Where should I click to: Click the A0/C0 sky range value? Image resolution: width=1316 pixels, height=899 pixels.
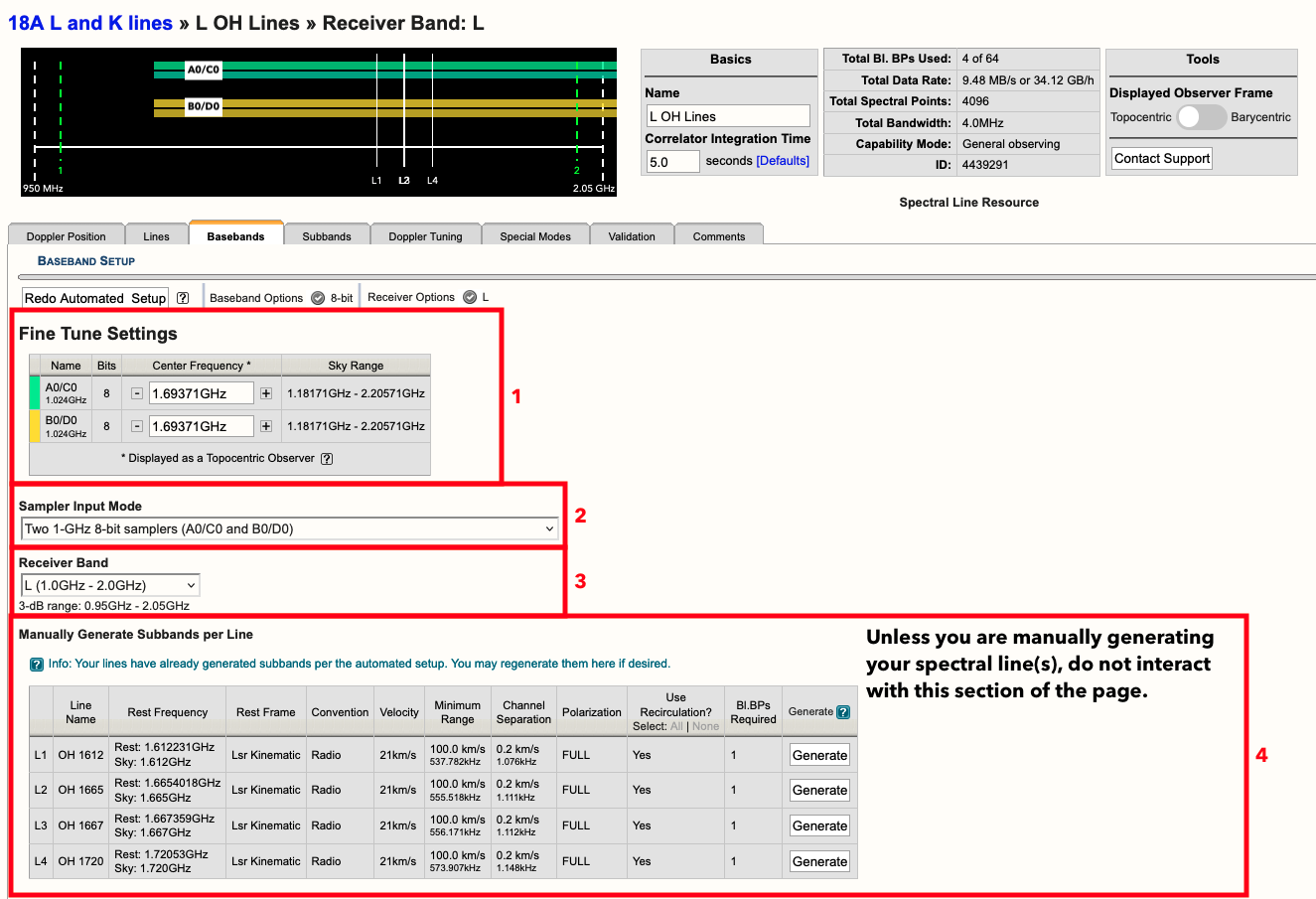(x=356, y=393)
